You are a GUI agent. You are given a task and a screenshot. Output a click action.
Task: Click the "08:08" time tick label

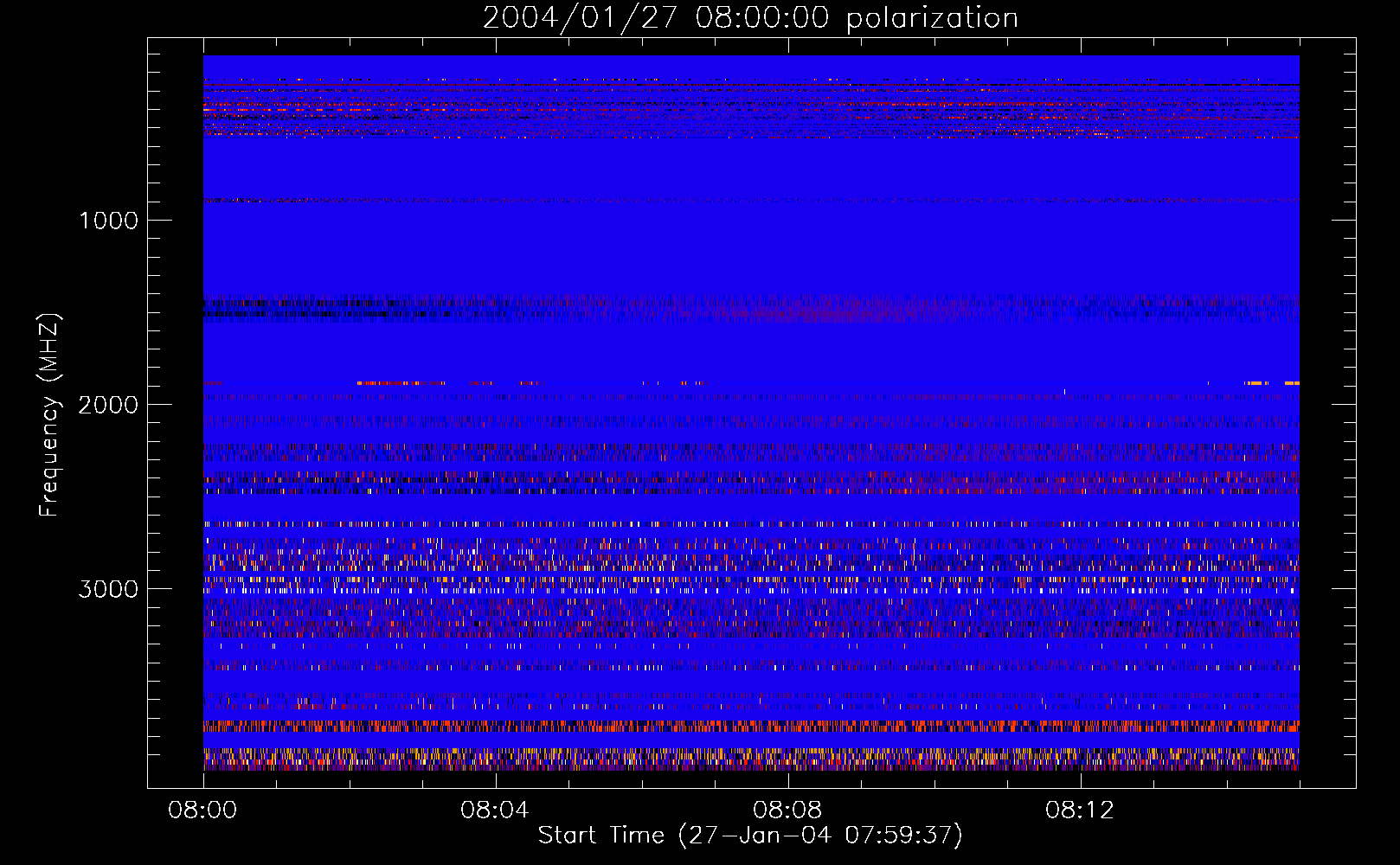[x=787, y=811]
